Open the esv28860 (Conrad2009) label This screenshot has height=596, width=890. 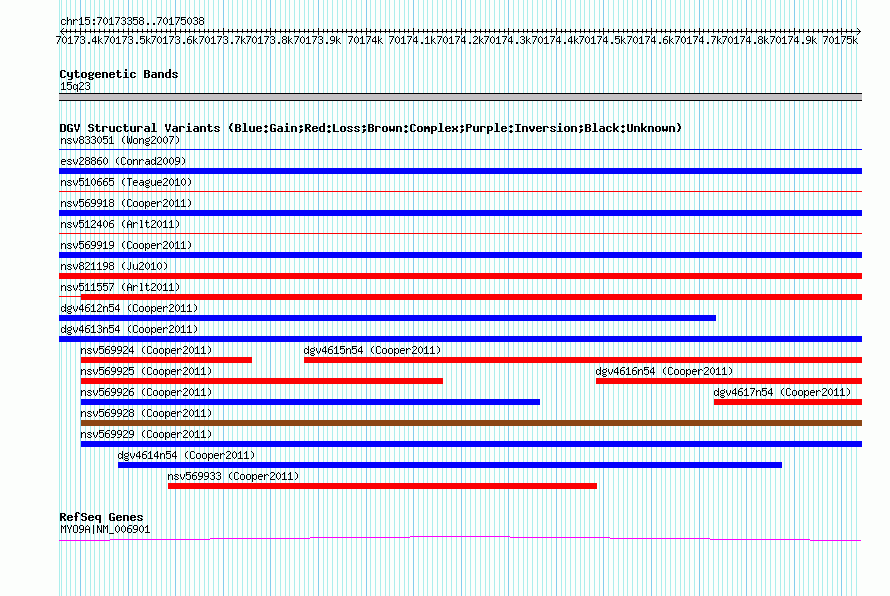coord(123,161)
